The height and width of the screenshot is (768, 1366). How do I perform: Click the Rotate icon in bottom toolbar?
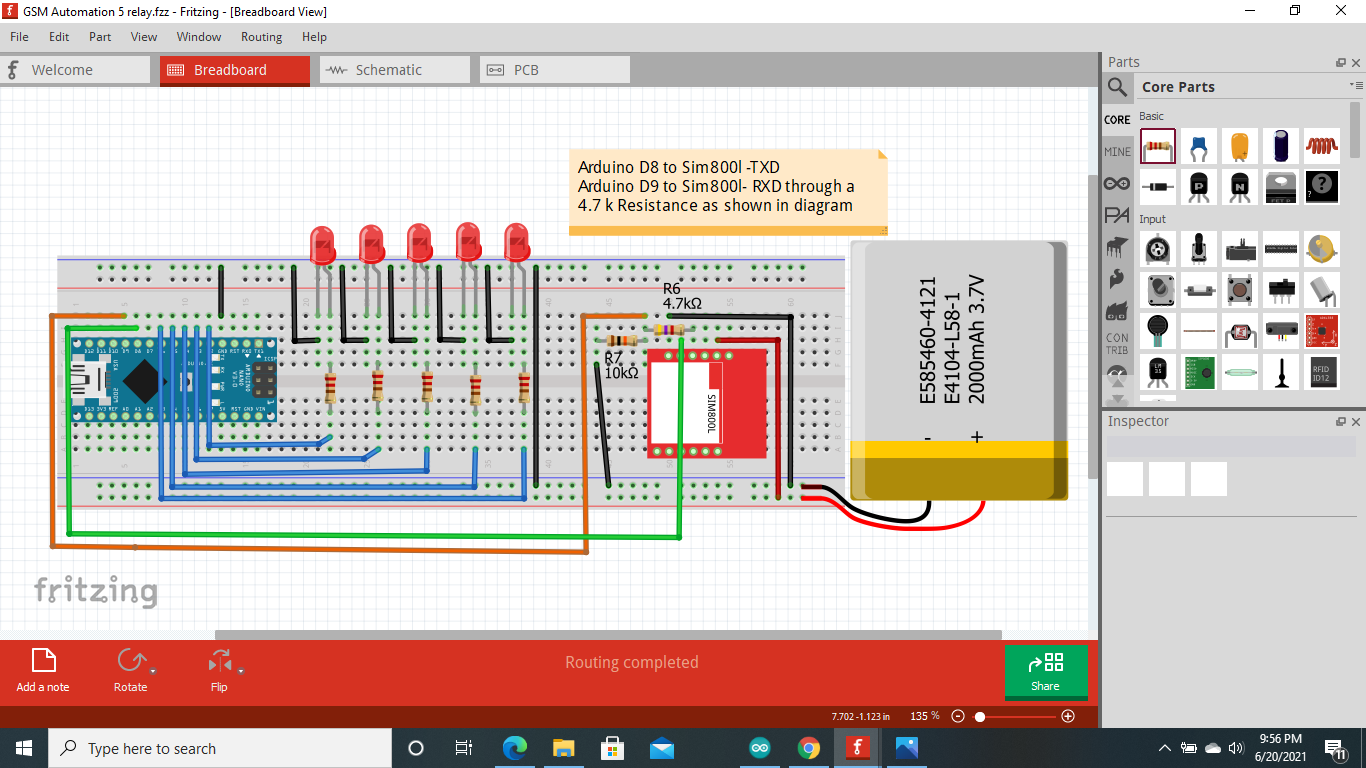(131, 661)
